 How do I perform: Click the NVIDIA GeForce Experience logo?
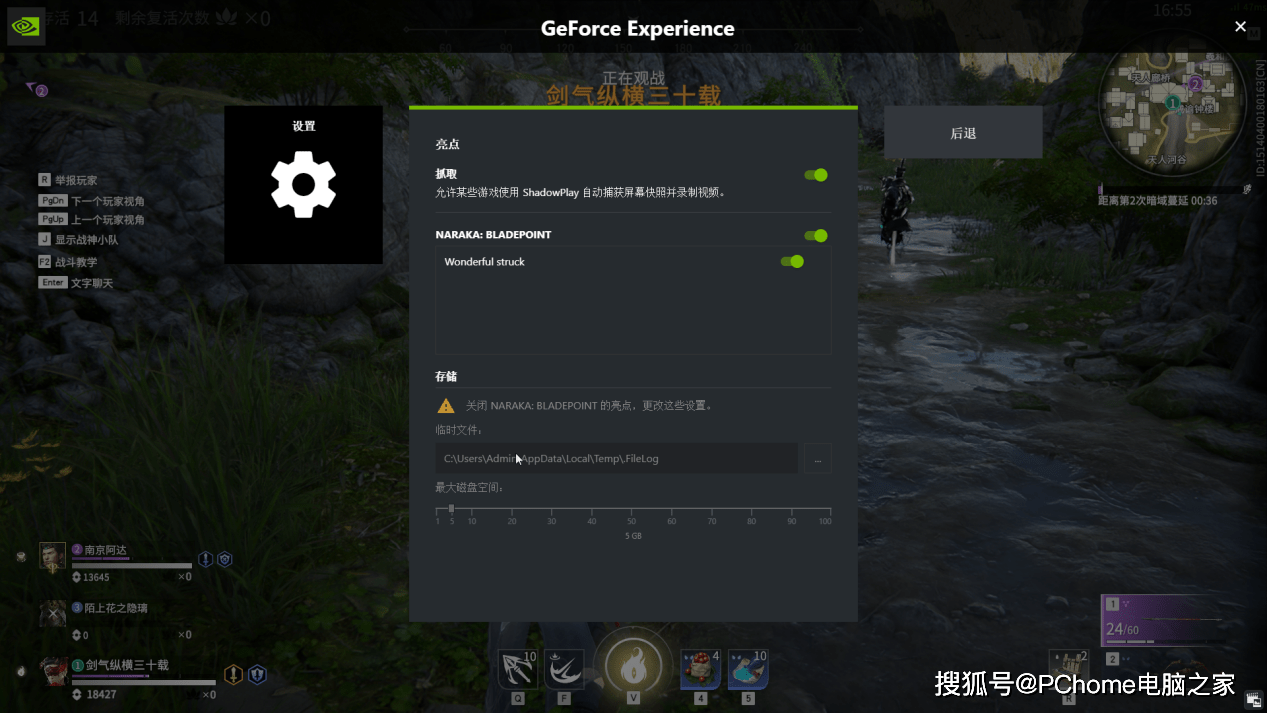24,25
